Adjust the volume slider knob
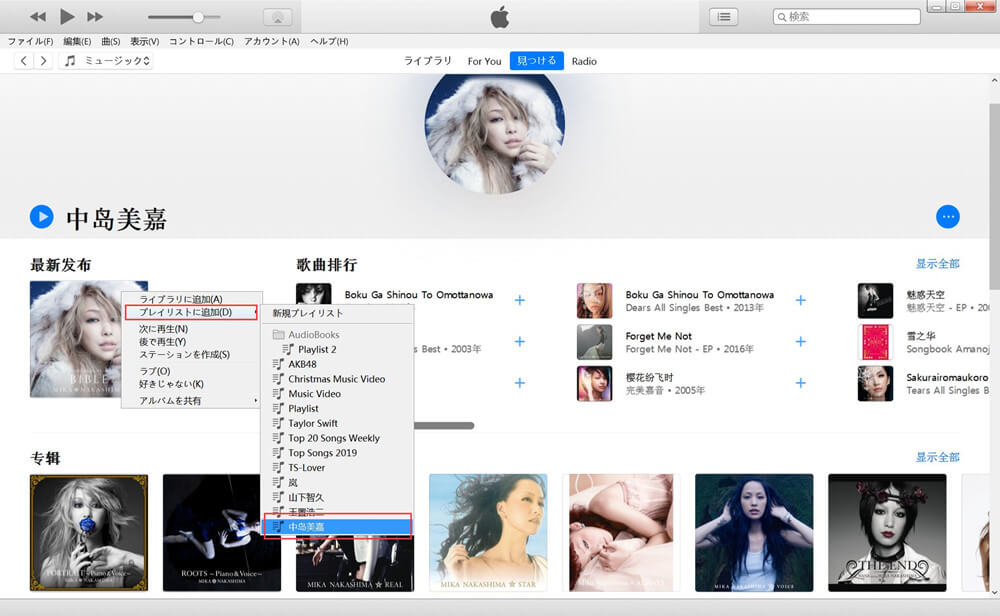This screenshot has width=1000, height=616. (198, 17)
